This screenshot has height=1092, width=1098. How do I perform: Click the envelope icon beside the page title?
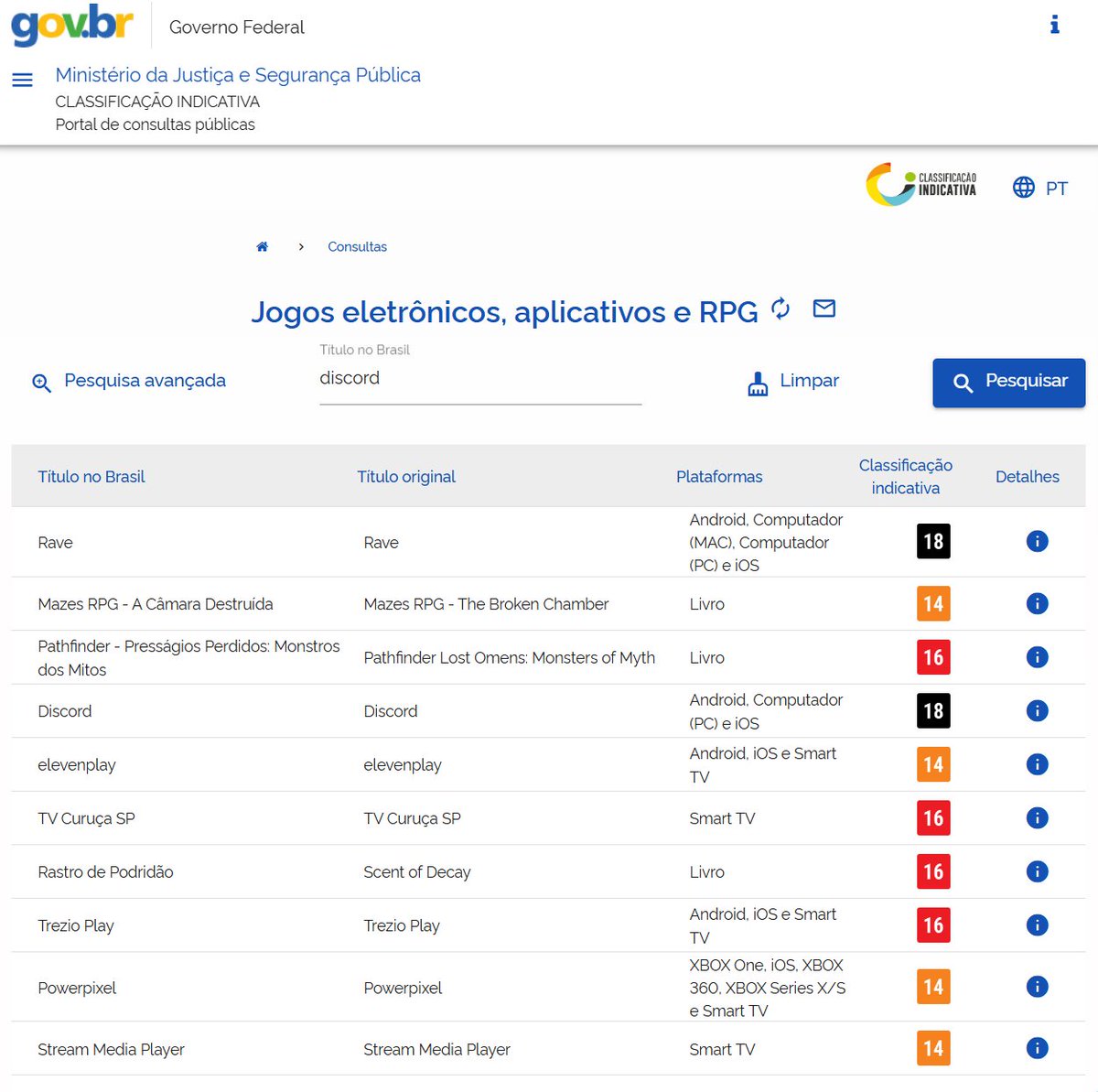tap(824, 308)
